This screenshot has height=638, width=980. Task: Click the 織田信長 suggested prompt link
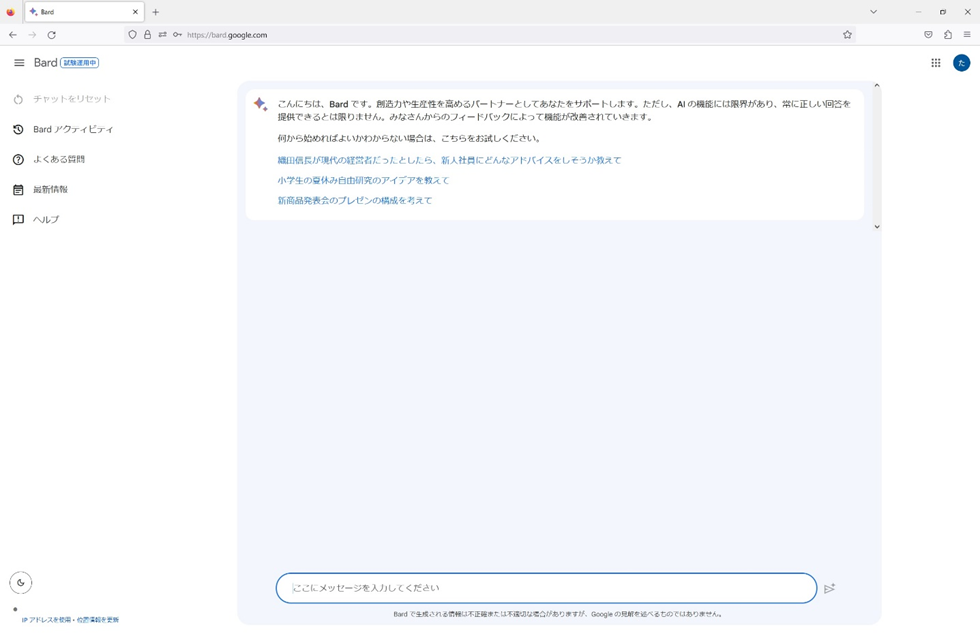449,161
